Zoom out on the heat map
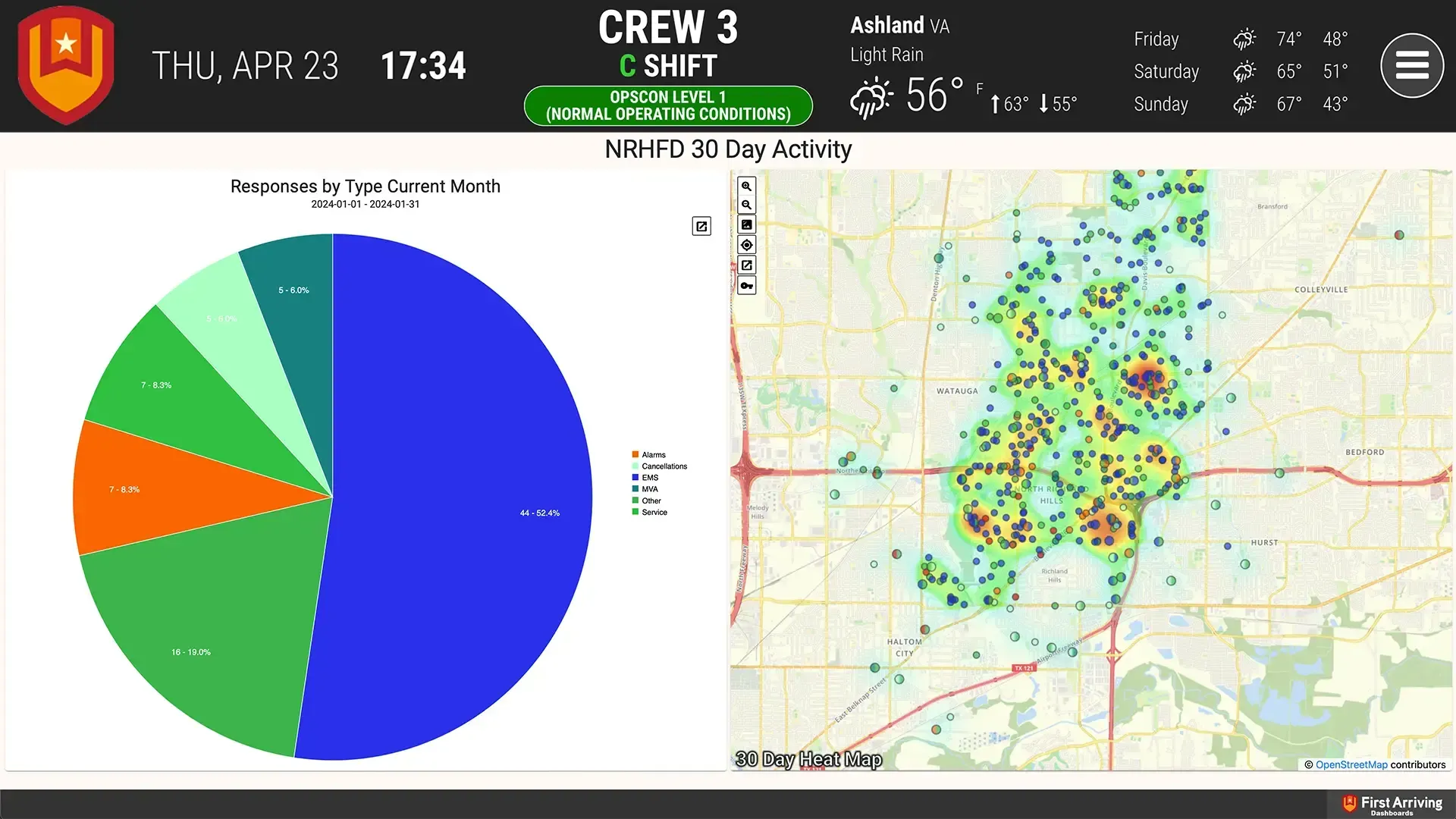This screenshot has width=1456, height=819. pos(747,206)
